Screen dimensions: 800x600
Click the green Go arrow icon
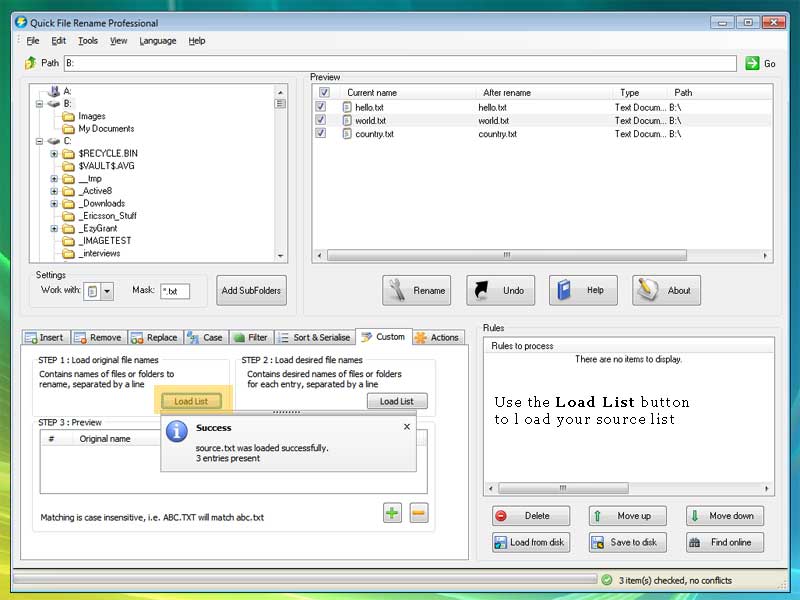[x=752, y=63]
